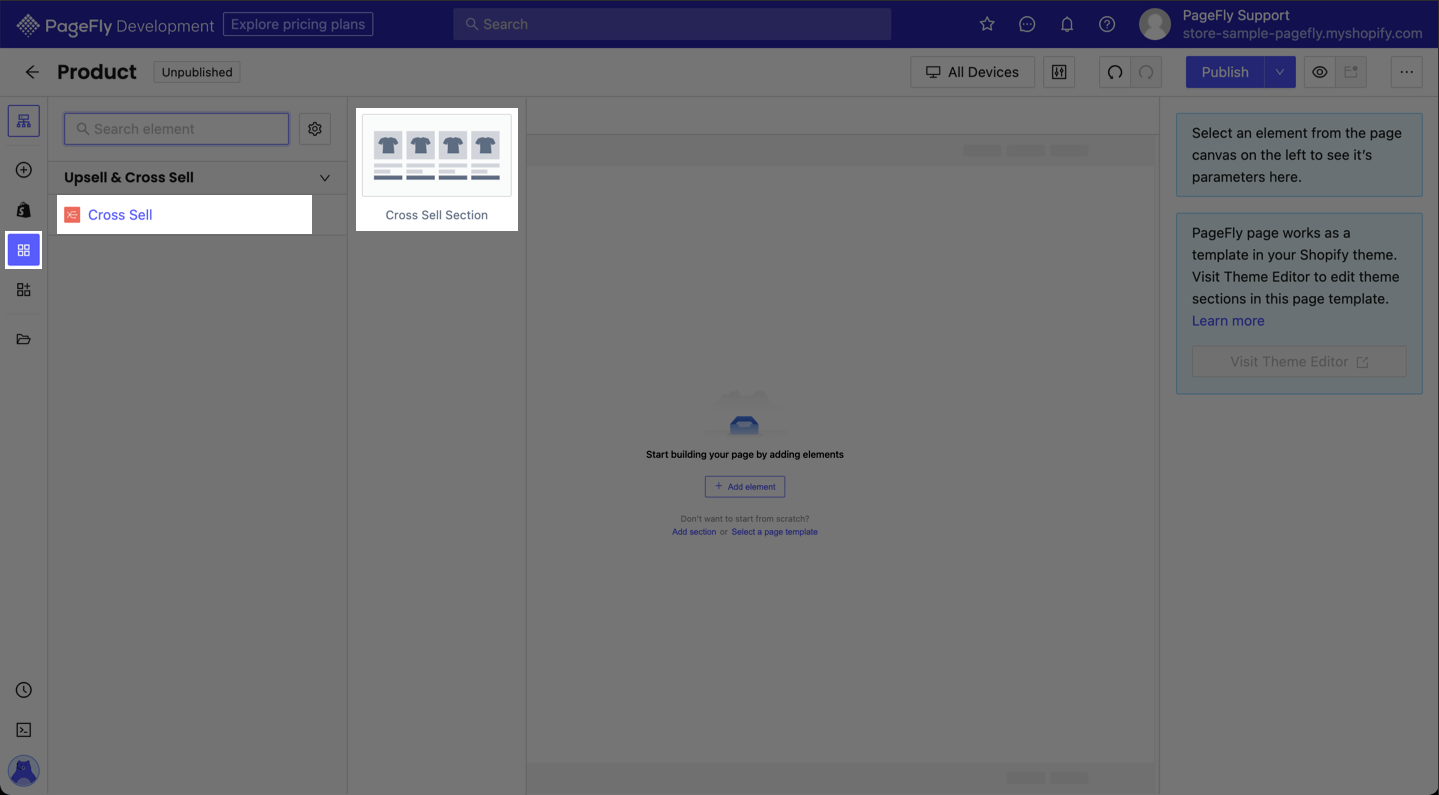Click Visit Theme Editor button
This screenshot has width=1439, height=795.
(x=1299, y=362)
